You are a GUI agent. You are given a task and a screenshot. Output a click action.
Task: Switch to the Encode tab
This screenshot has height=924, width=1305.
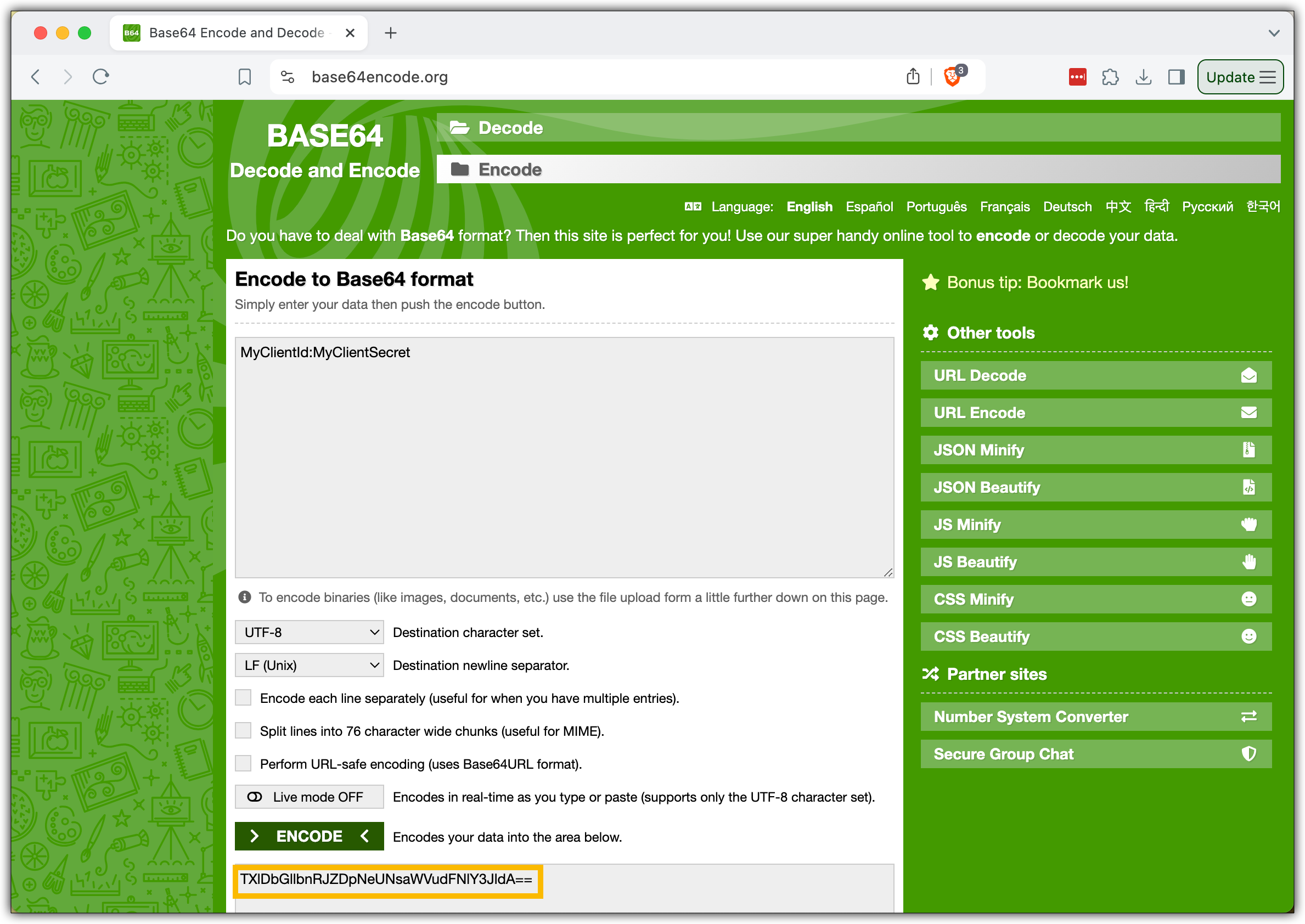pyautogui.click(x=858, y=169)
